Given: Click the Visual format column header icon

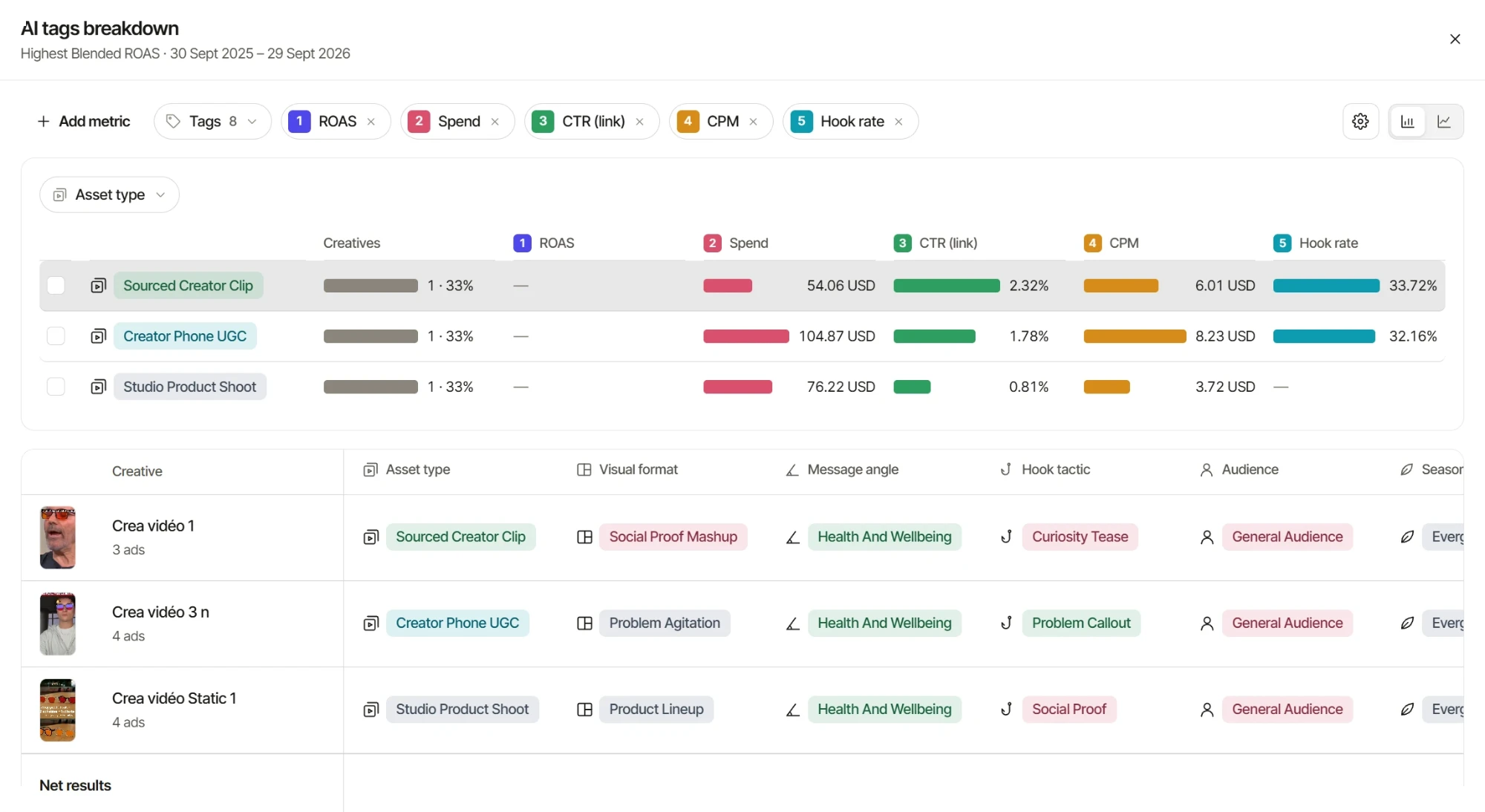Looking at the screenshot, I should 584,470.
